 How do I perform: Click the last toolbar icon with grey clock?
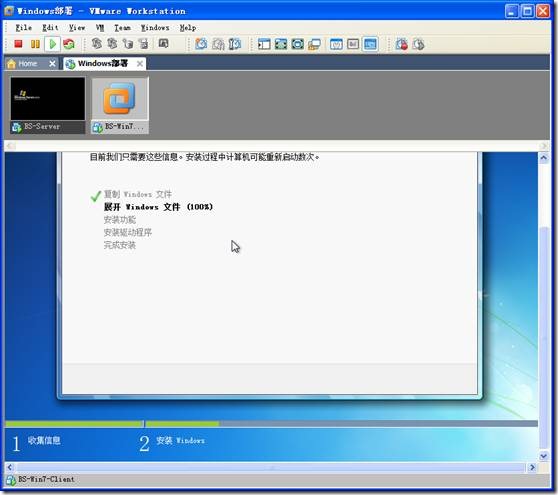pyautogui.click(x=418, y=44)
